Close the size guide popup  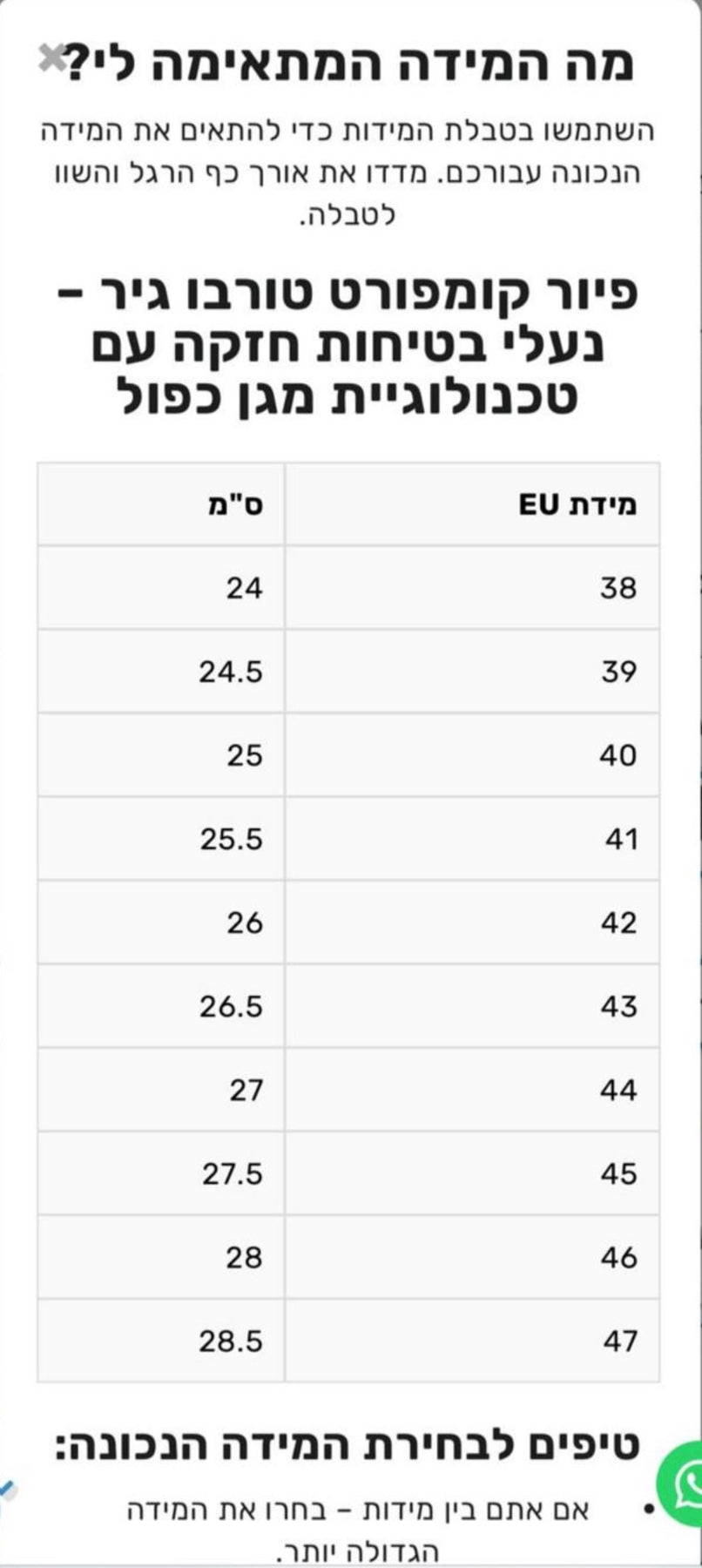pyautogui.click(x=51, y=59)
